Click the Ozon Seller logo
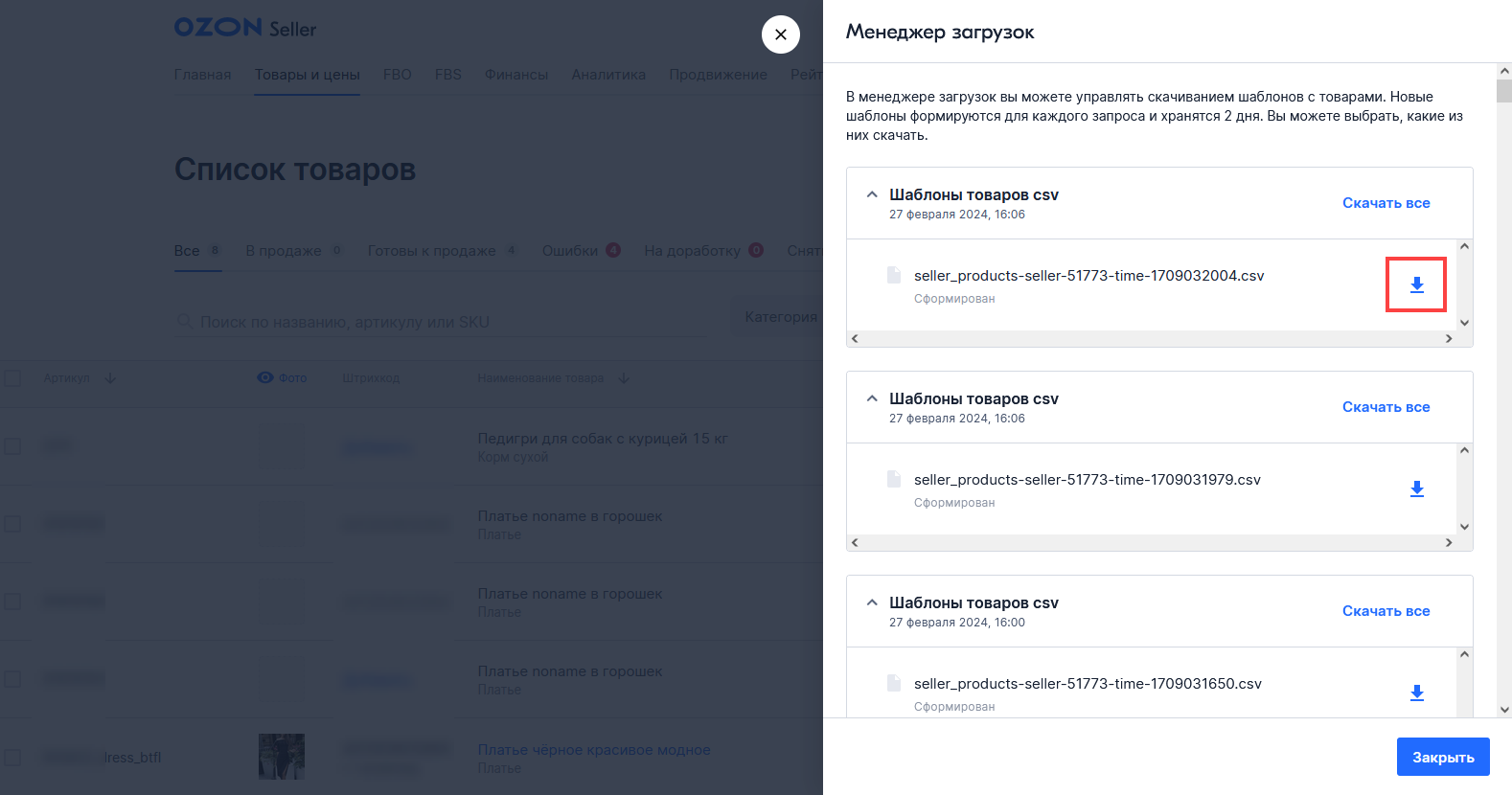1512x795 pixels. point(245,28)
